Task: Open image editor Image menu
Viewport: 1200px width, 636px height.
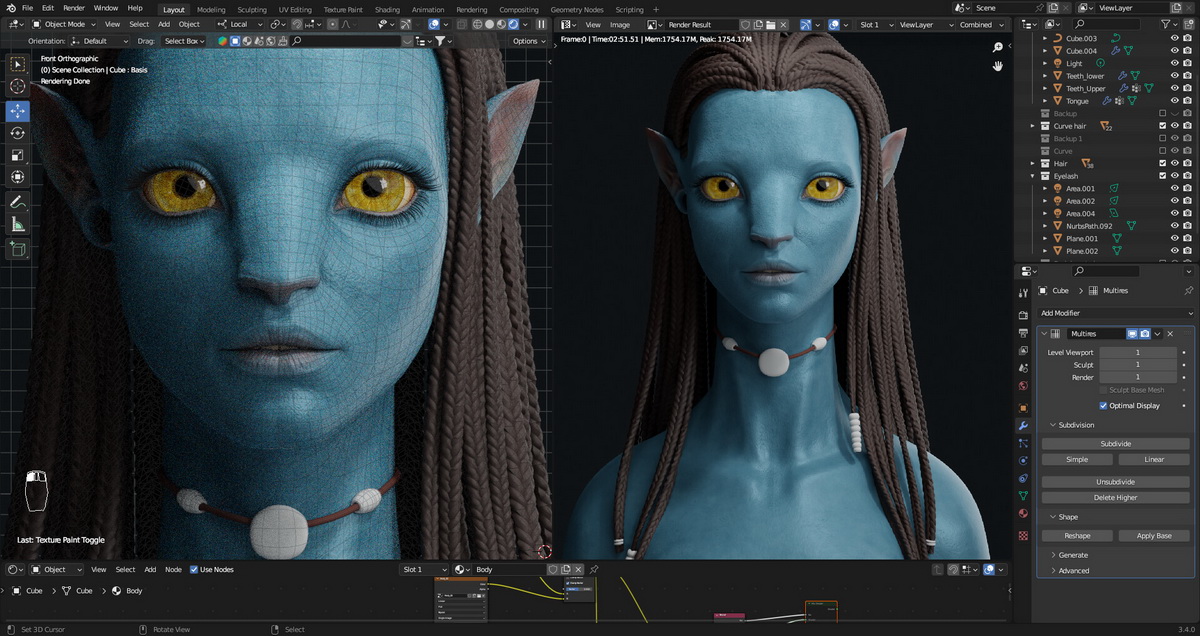Action: point(620,24)
